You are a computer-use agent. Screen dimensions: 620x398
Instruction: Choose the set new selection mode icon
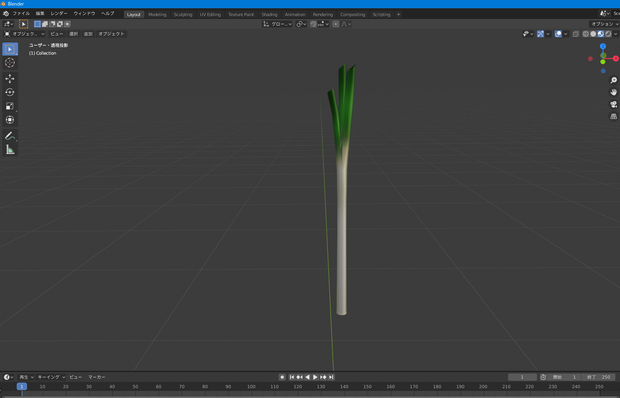pos(37,24)
